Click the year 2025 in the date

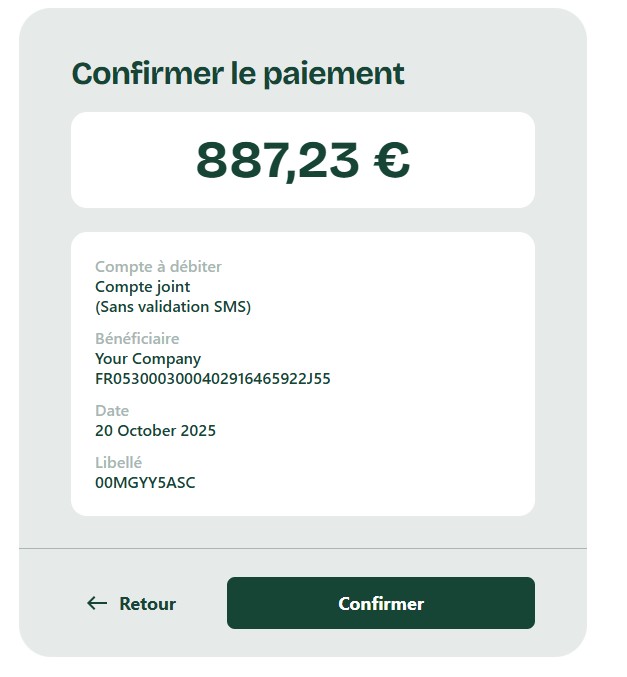coord(197,431)
